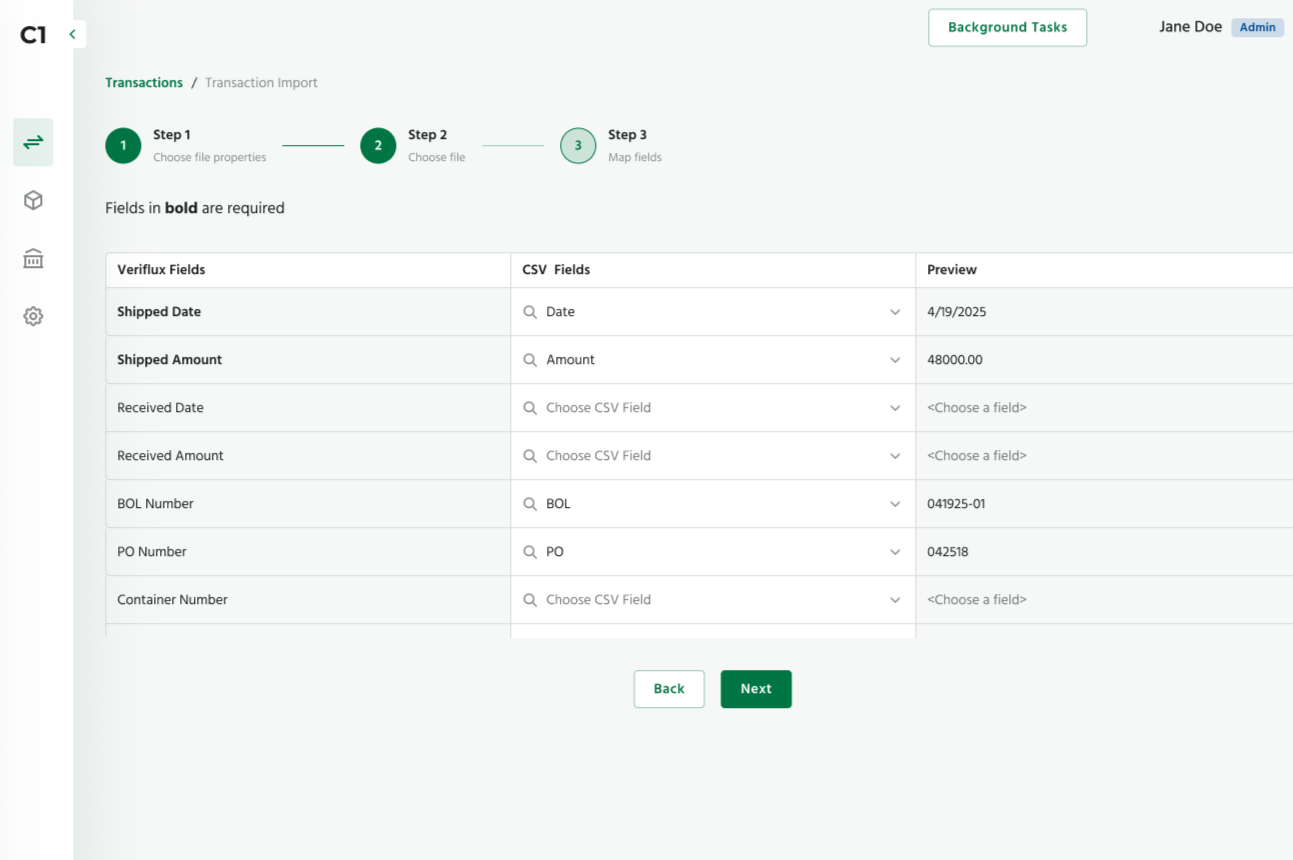The width and height of the screenshot is (1293, 860).
Task: Click Choose CSV Field for Container Number
Action: 712,600
